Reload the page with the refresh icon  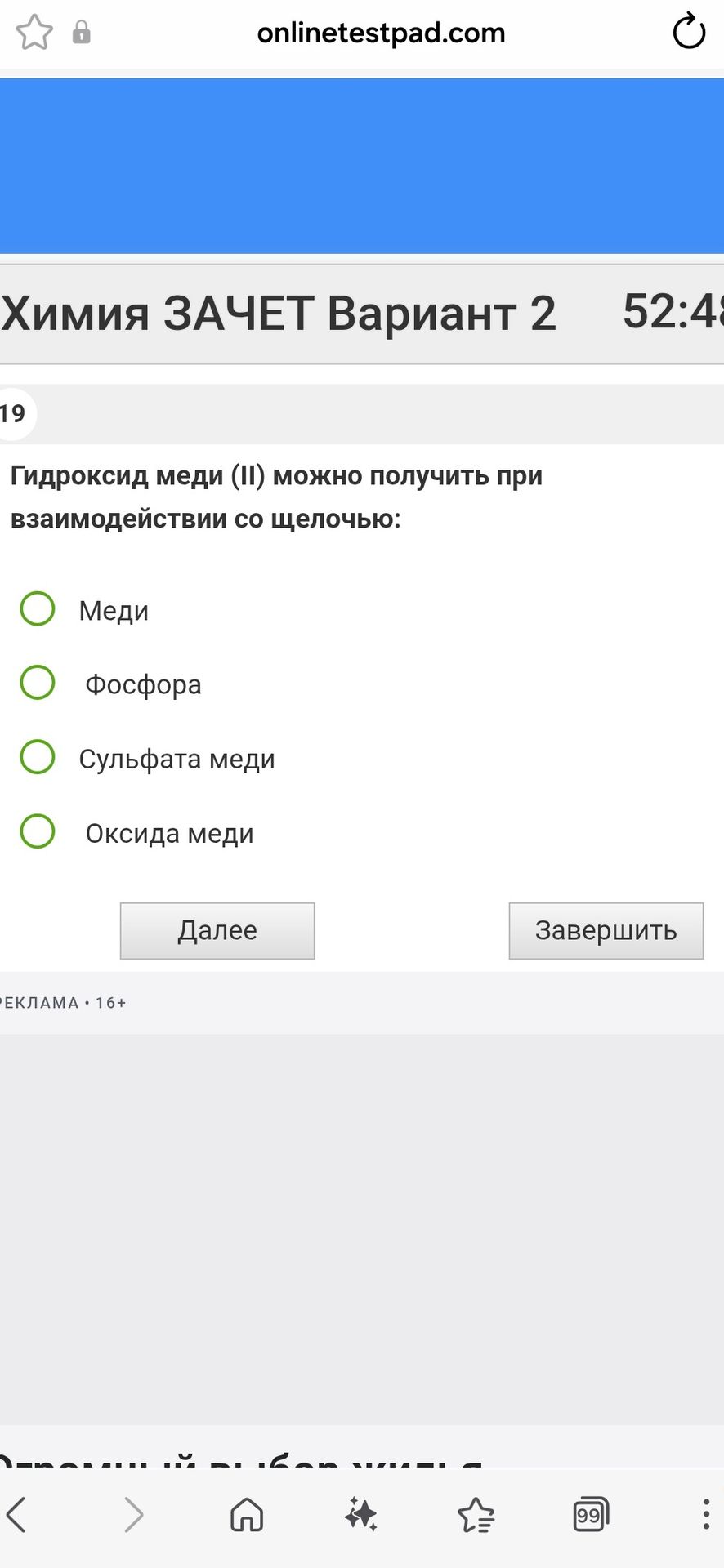pos(688,33)
